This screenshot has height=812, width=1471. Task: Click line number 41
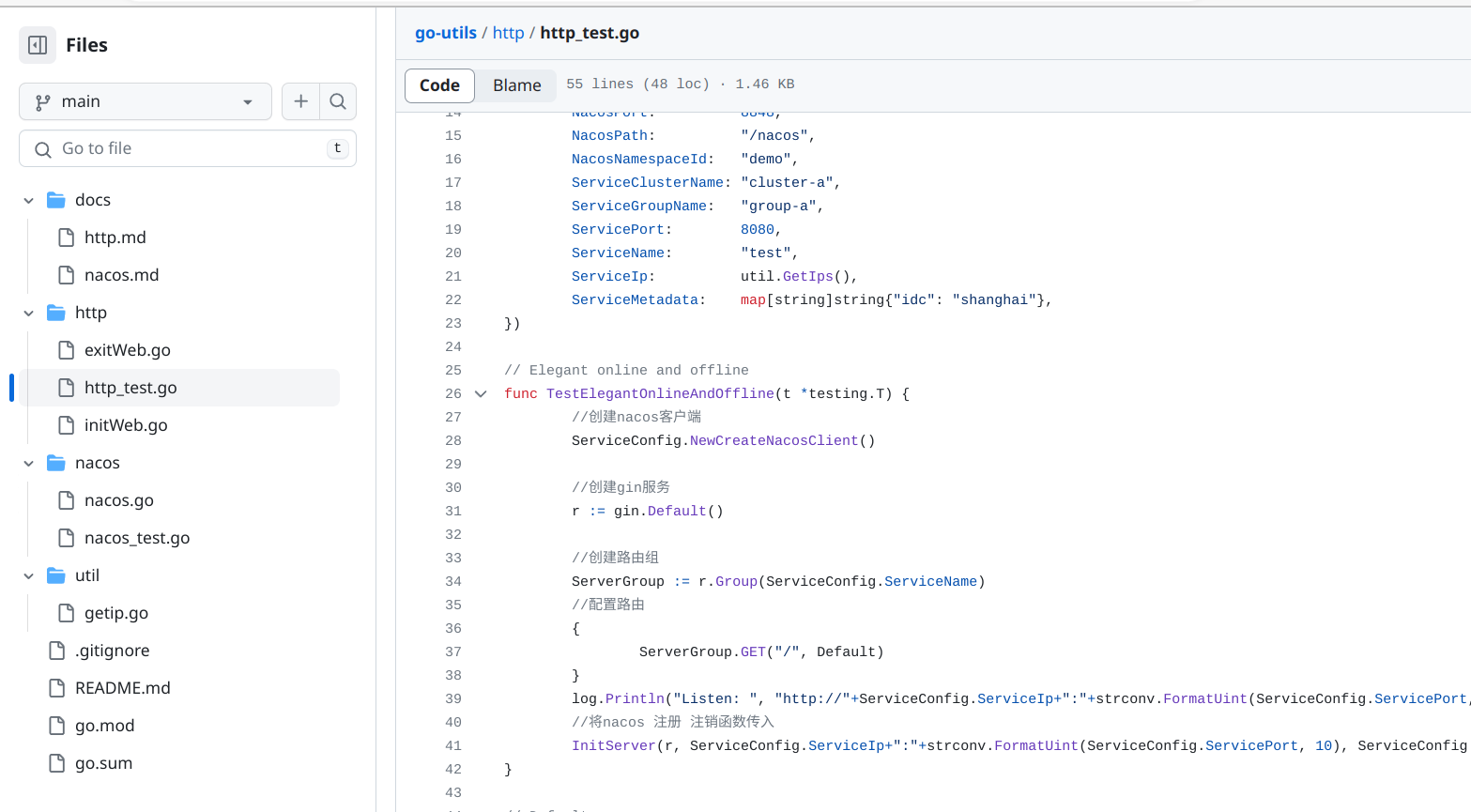coord(453,746)
